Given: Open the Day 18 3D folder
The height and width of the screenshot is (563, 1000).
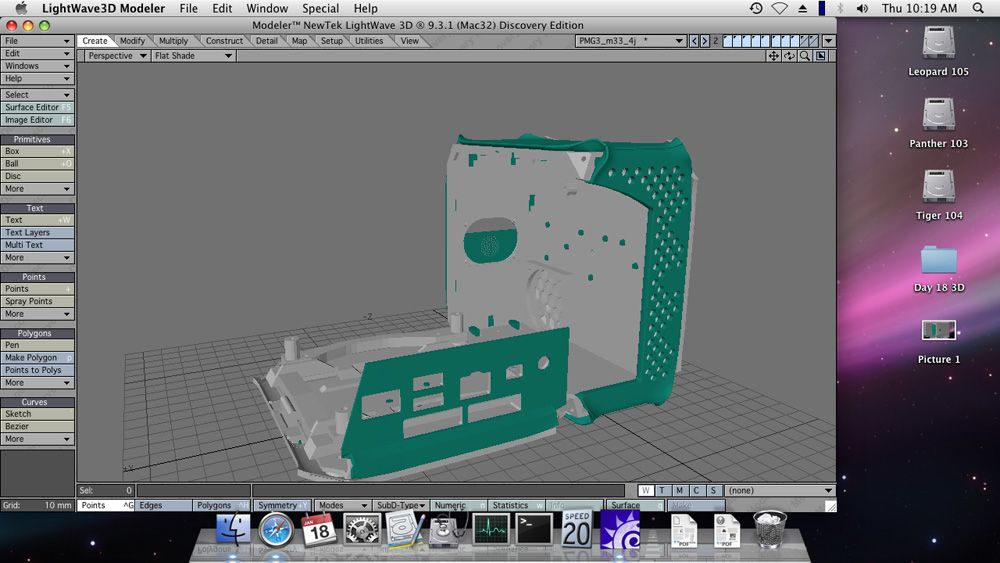Looking at the screenshot, I should [938, 260].
